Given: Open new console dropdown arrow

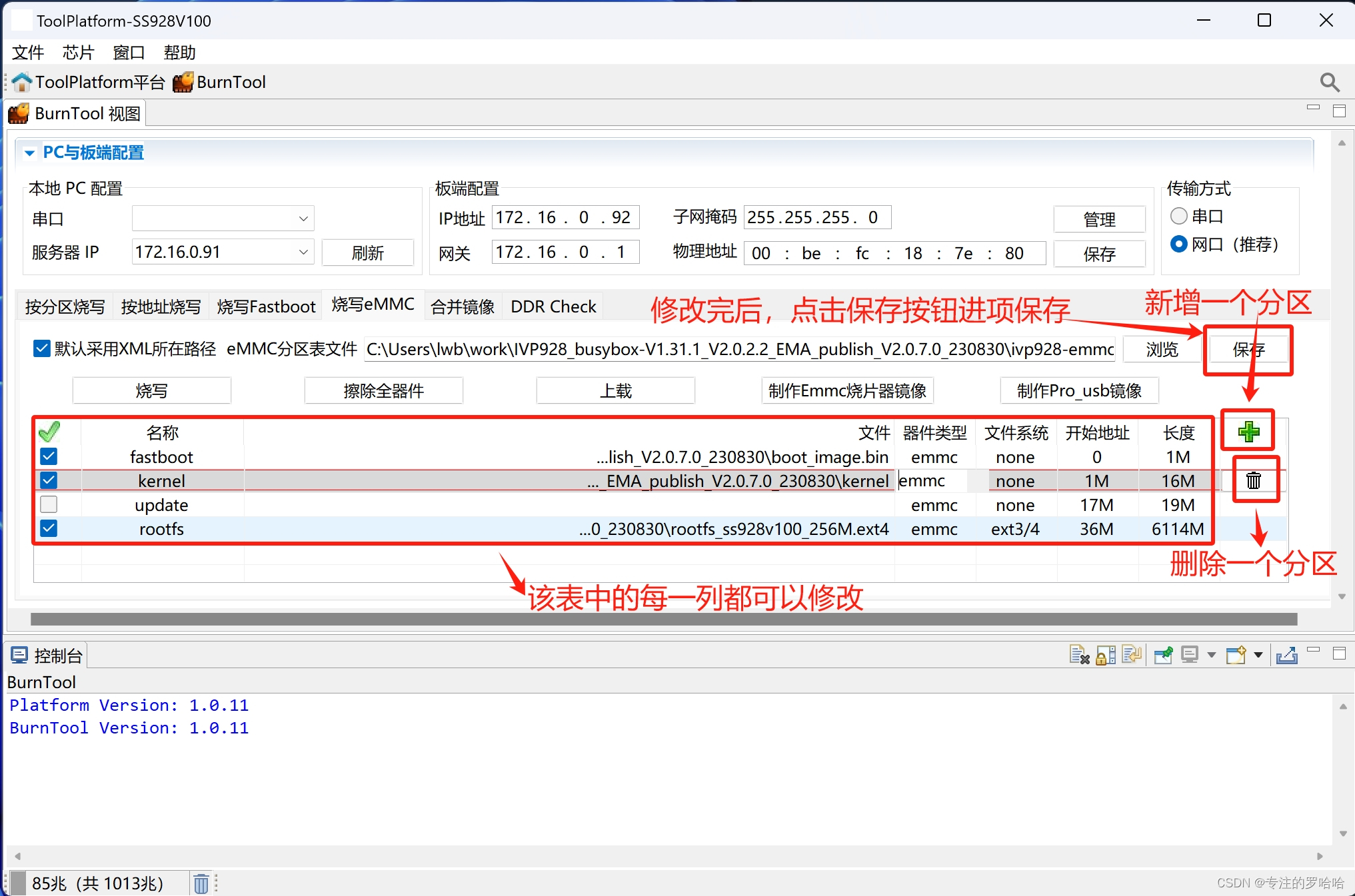Looking at the screenshot, I should click(1258, 655).
